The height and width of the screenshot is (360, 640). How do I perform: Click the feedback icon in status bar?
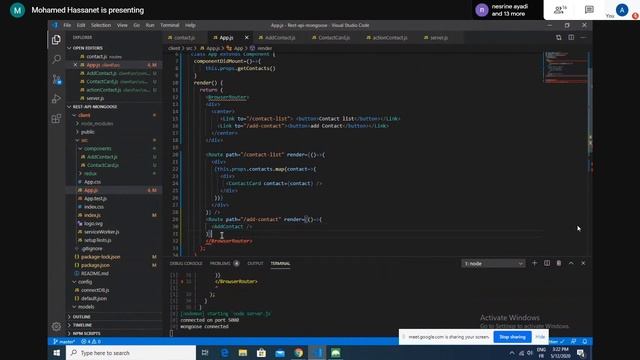click(x=573, y=341)
